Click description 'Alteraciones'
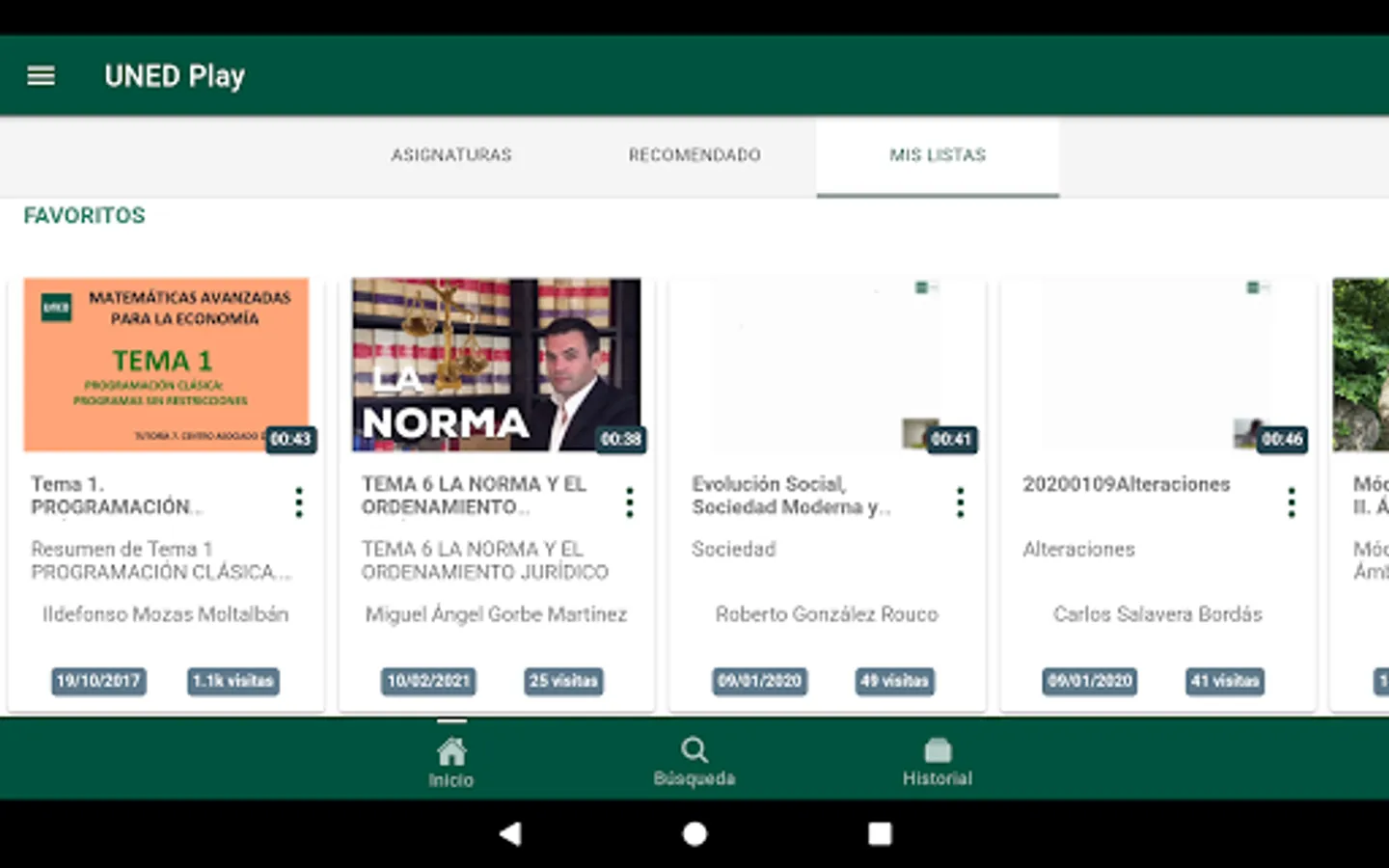 tap(1078, 549)
